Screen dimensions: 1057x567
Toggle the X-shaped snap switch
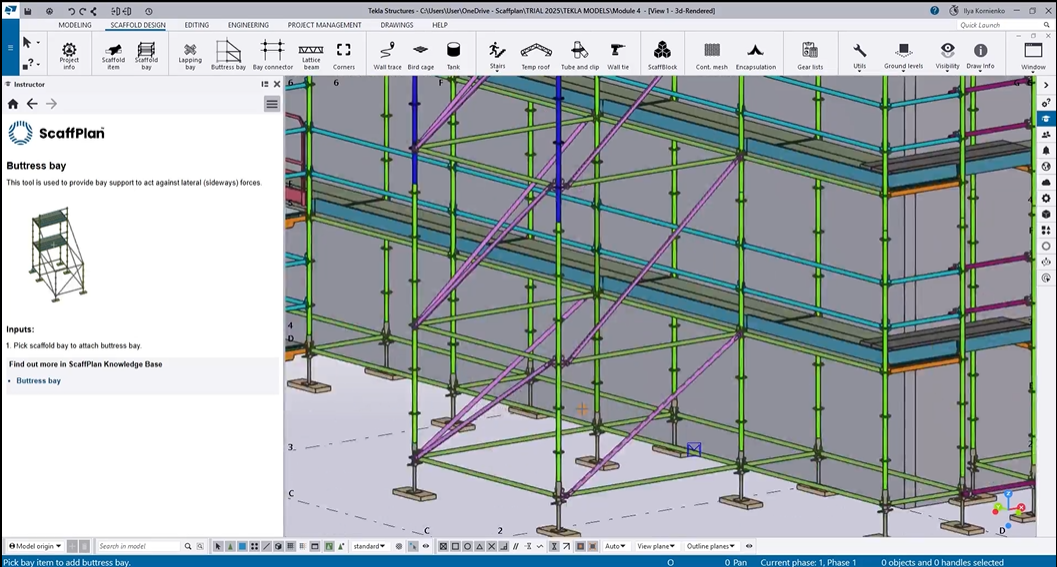click(491, 546)
